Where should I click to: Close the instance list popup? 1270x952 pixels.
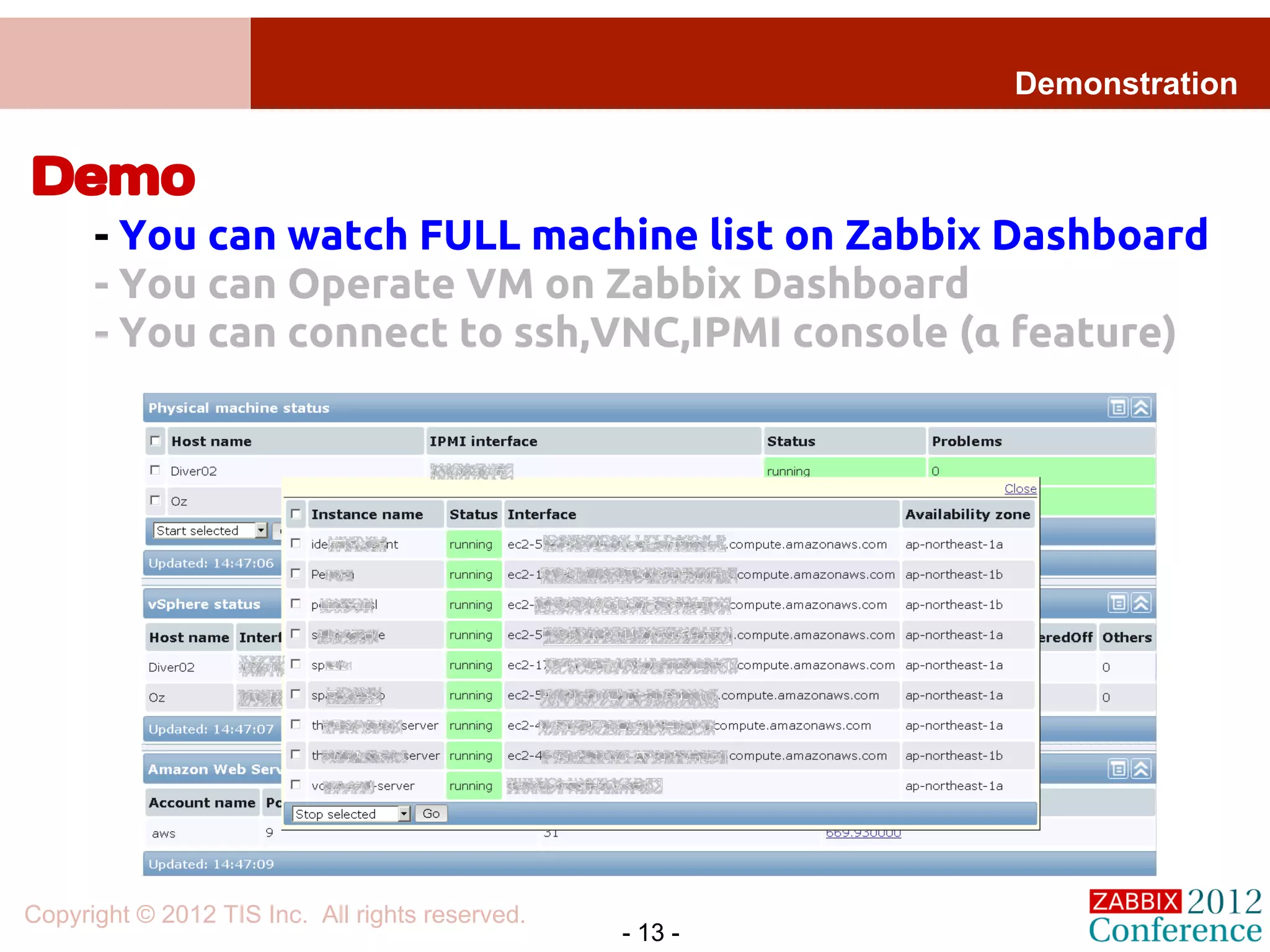(x=1020, y=488)
